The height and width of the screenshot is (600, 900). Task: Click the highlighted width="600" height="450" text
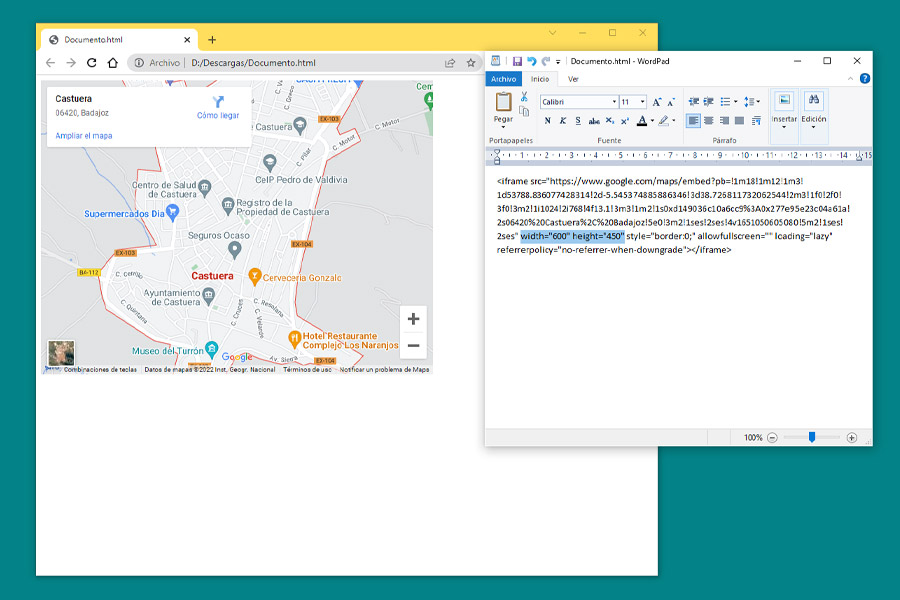(572, 236)
